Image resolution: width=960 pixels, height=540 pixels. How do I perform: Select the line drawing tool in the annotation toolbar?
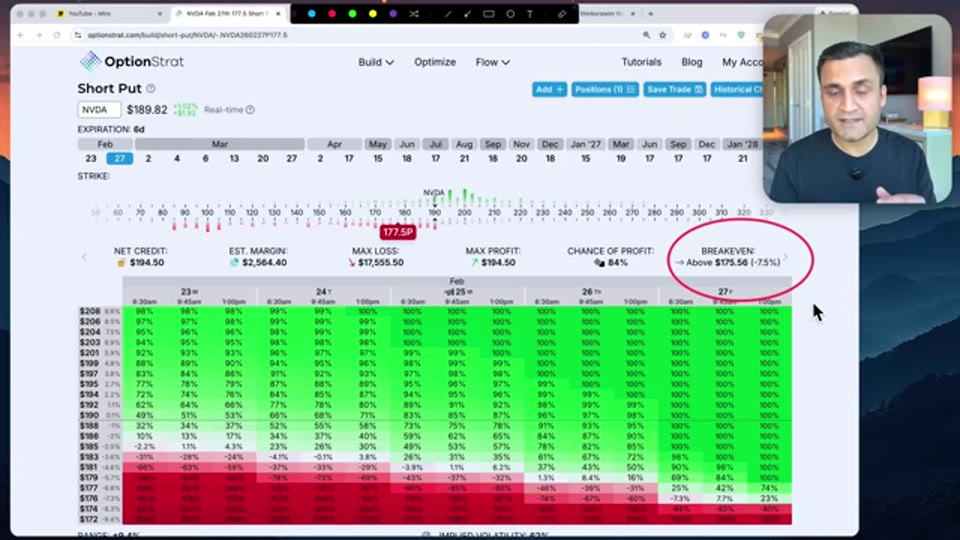(448, 13)
